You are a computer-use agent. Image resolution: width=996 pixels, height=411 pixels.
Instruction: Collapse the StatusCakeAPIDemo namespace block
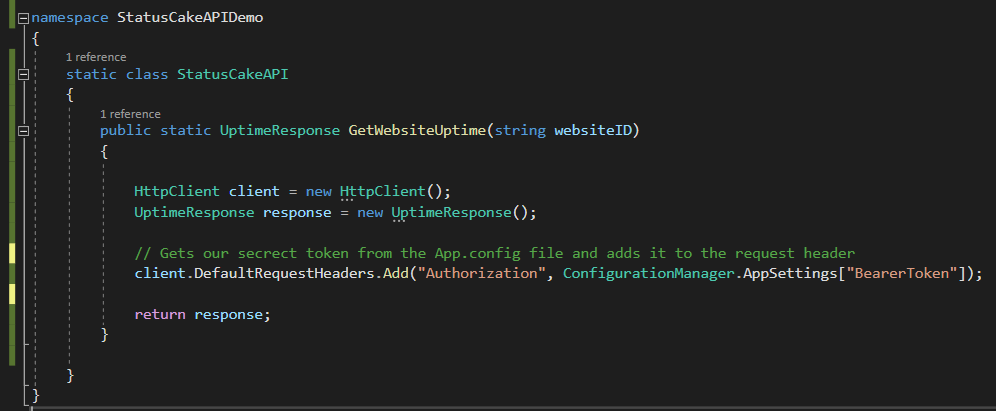pos(24,18)
